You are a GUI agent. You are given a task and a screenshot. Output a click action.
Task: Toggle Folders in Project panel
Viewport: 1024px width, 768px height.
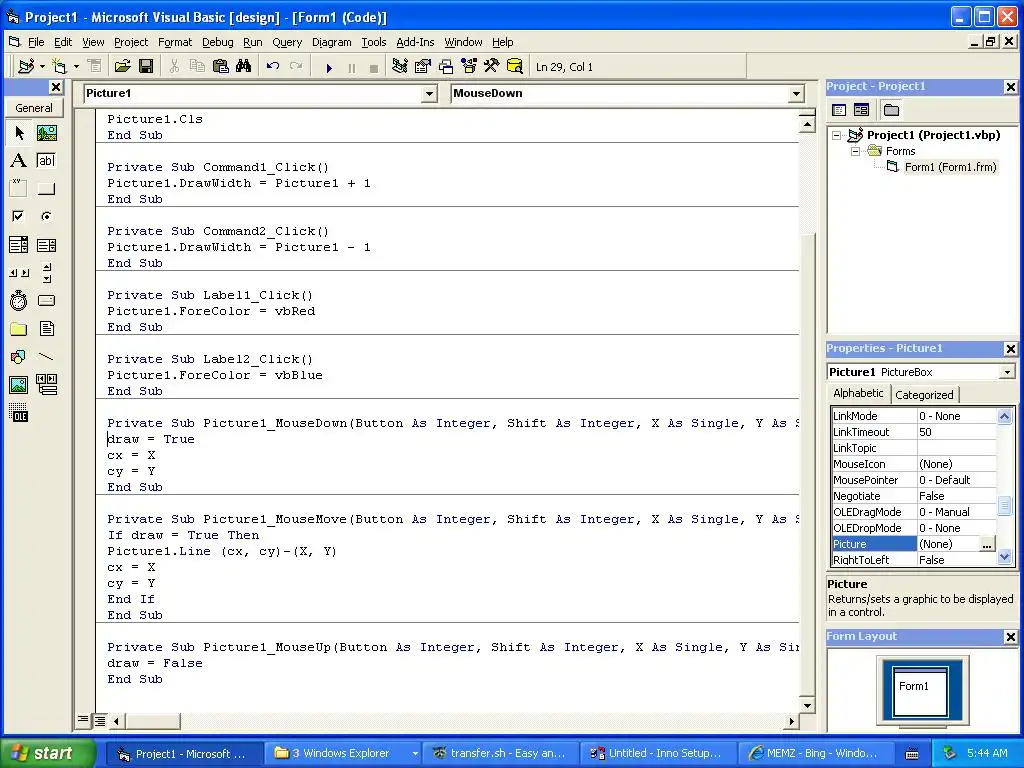click(891, 110)
